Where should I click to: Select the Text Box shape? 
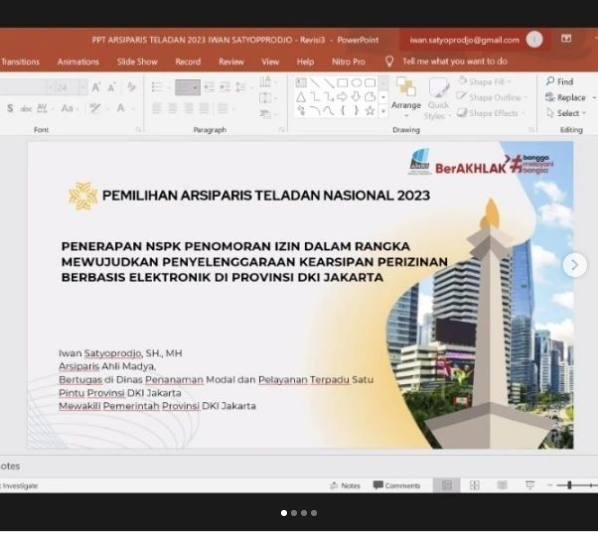click(301, 82)
